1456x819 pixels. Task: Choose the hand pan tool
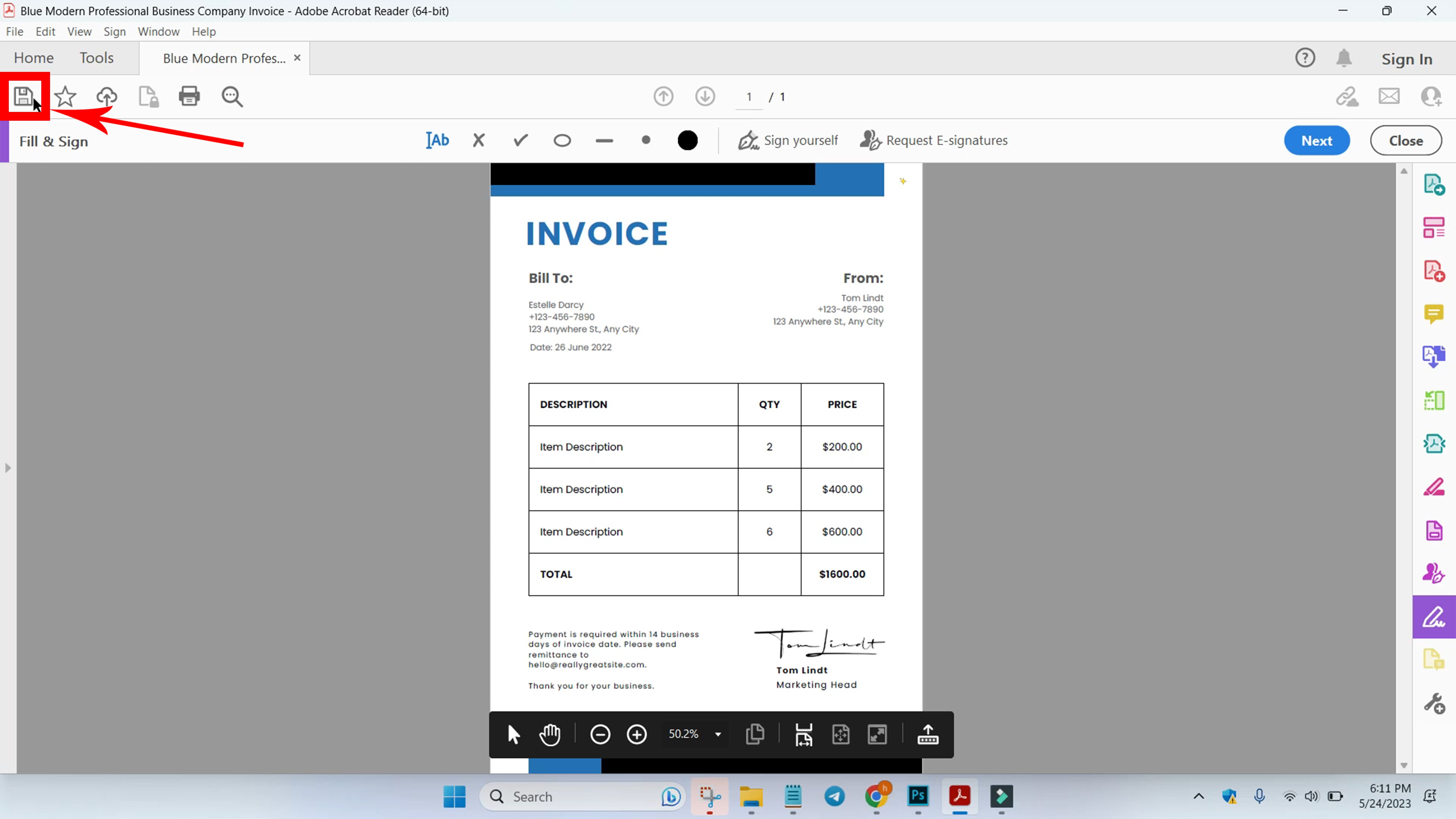[x=549, y=734]
